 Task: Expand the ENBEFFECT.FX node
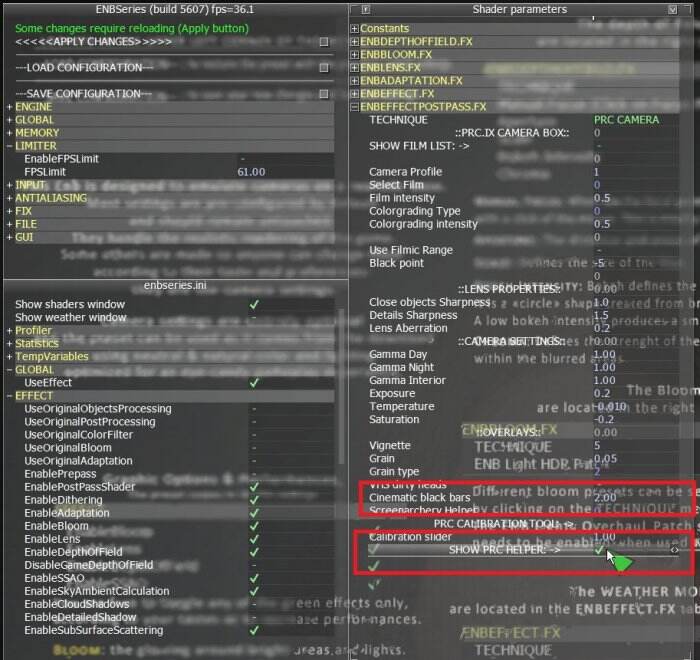tap(354, 94)
